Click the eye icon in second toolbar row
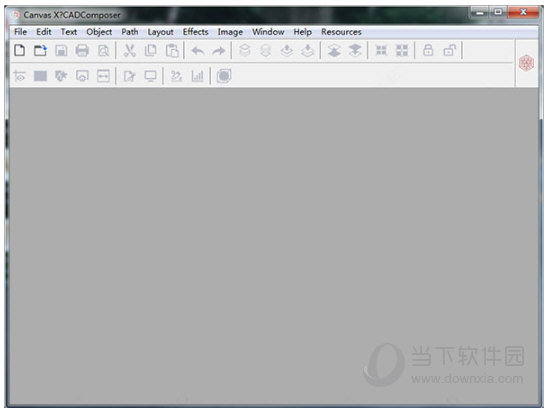 point(19,76)
